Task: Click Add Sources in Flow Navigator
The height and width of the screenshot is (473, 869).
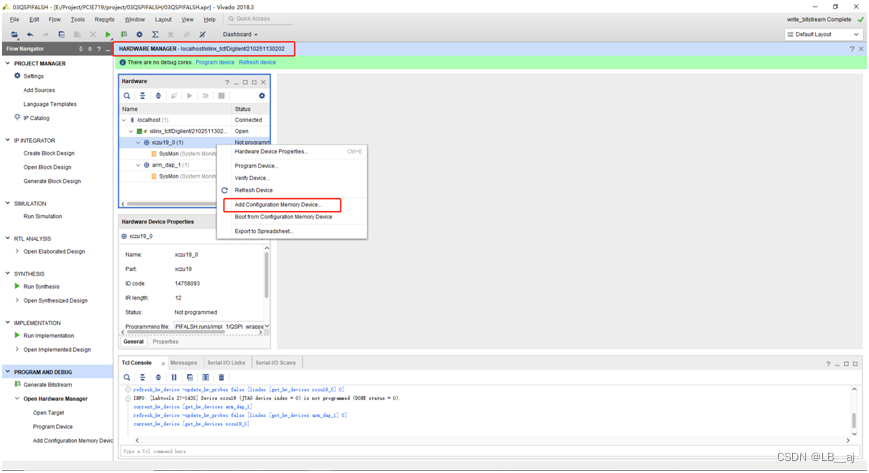Action: point(39,90)
